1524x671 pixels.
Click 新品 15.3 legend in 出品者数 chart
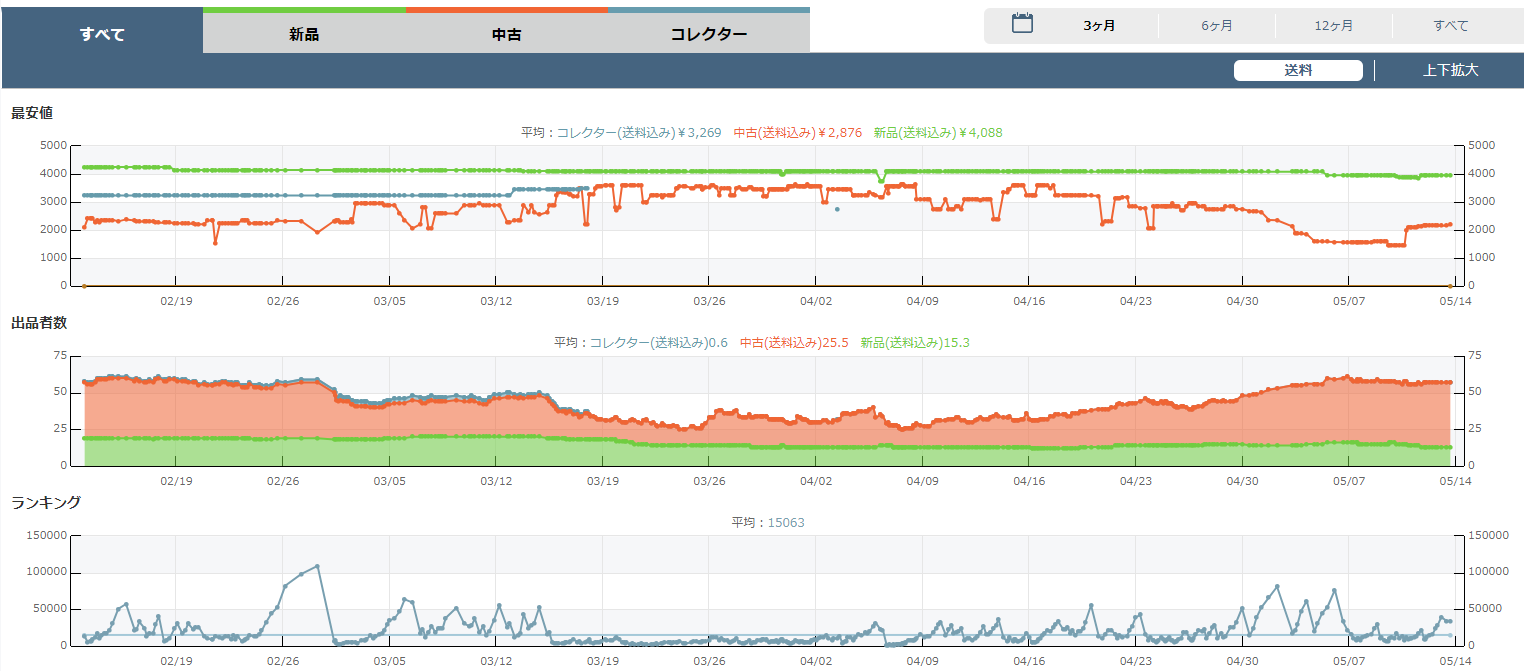(x=914, y=342)
